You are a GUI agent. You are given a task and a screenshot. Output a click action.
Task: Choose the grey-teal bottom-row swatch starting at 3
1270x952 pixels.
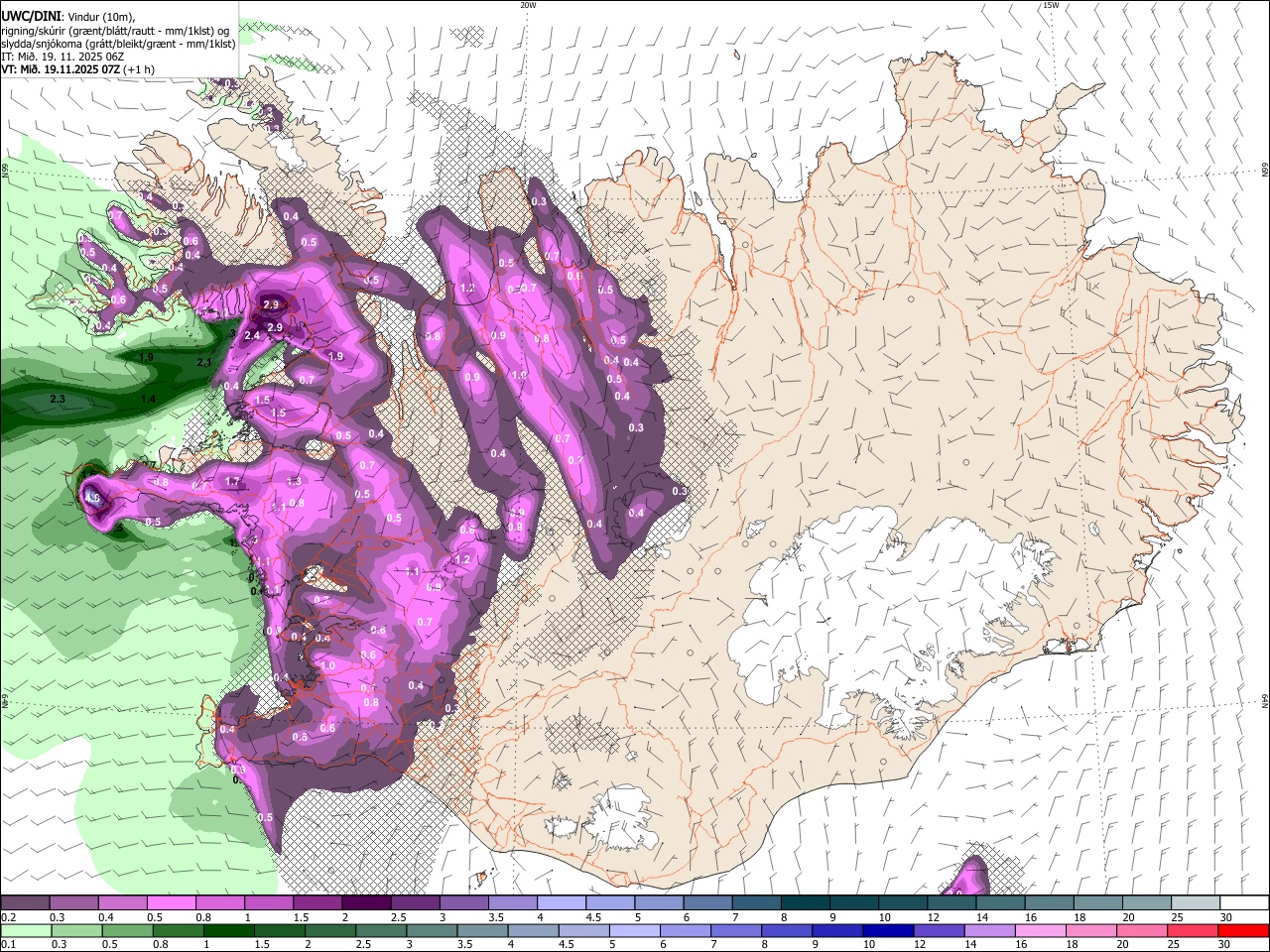[x=431, y=931]
